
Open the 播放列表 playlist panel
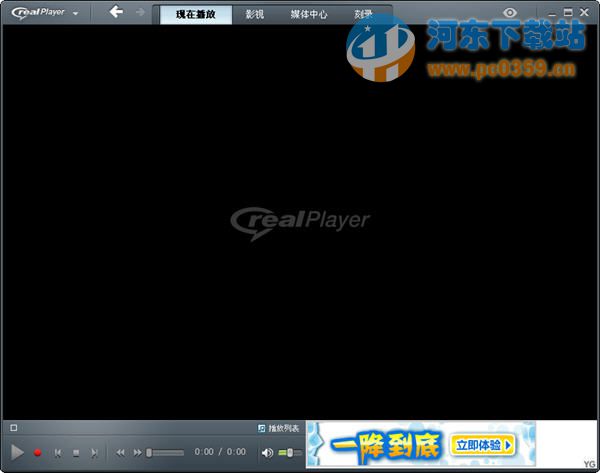click(x=279, y=428)
